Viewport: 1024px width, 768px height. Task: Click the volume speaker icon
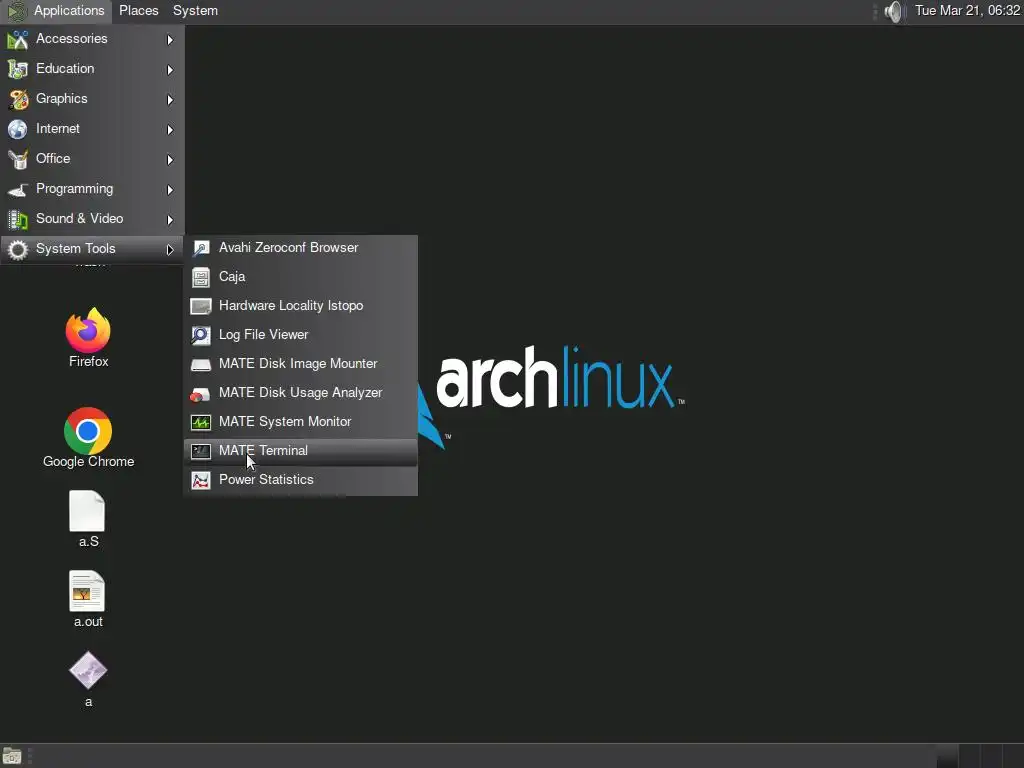(x=893, y=11)
